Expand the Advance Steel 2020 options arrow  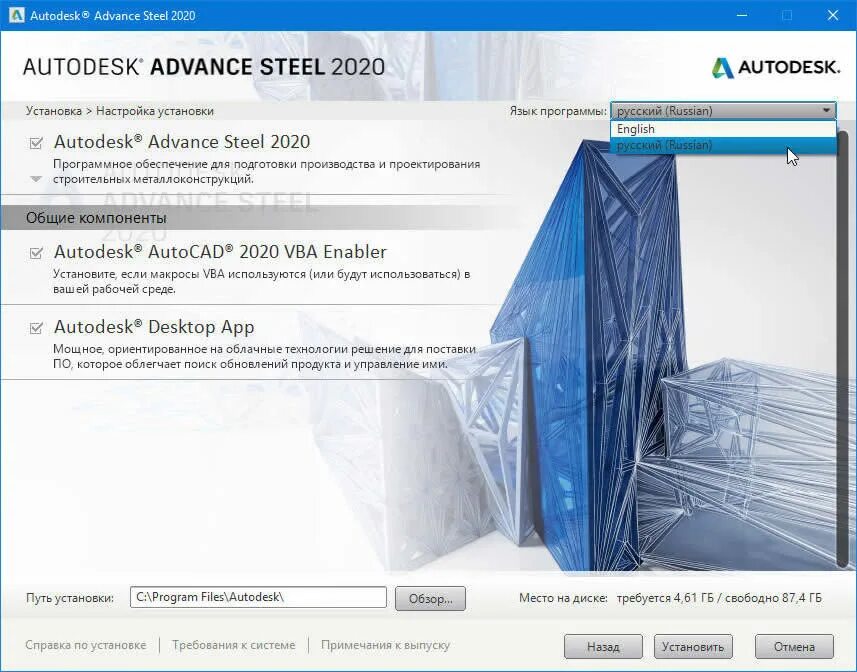tap(36, 179)
